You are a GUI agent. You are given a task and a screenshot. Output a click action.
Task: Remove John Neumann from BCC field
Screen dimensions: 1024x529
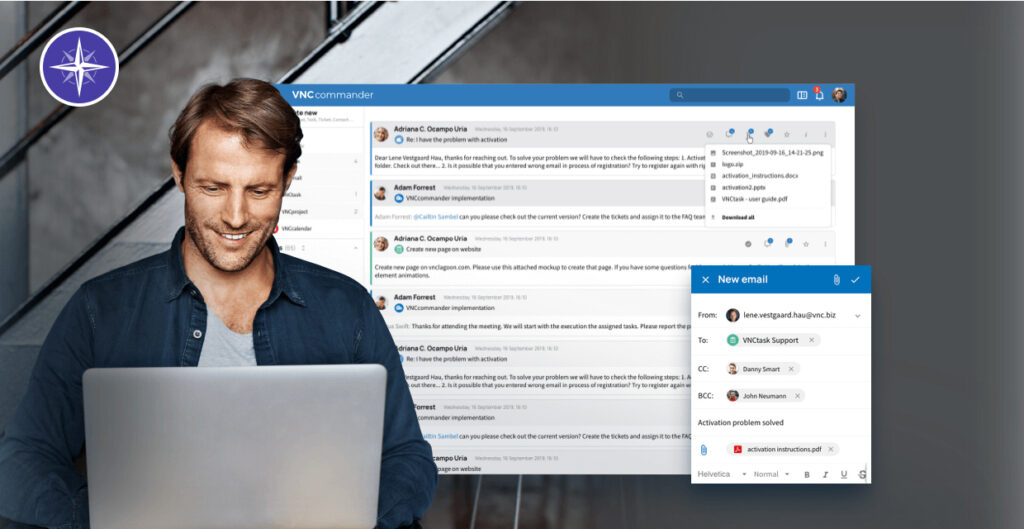[x=797, y=396]
